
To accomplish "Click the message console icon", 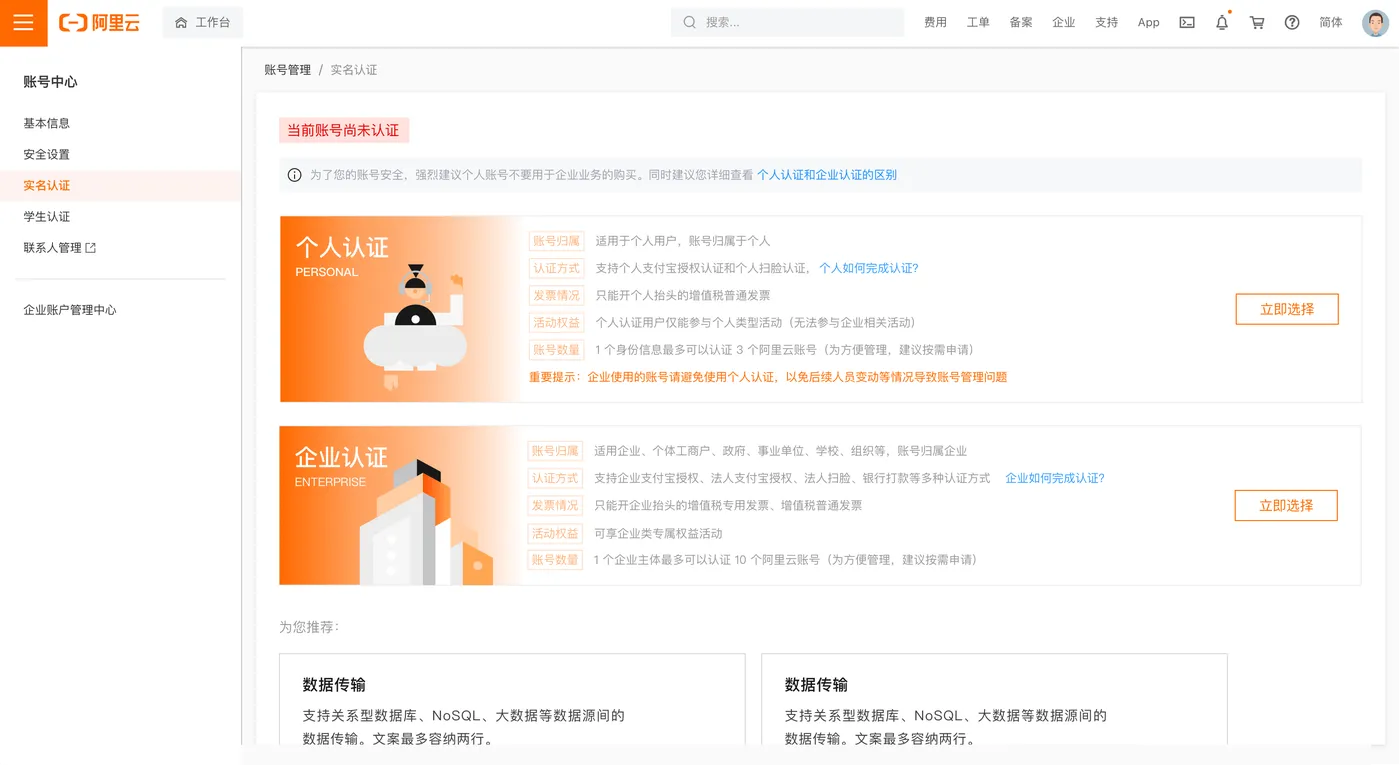I will pyautogui.click(x=1186, y=22).
